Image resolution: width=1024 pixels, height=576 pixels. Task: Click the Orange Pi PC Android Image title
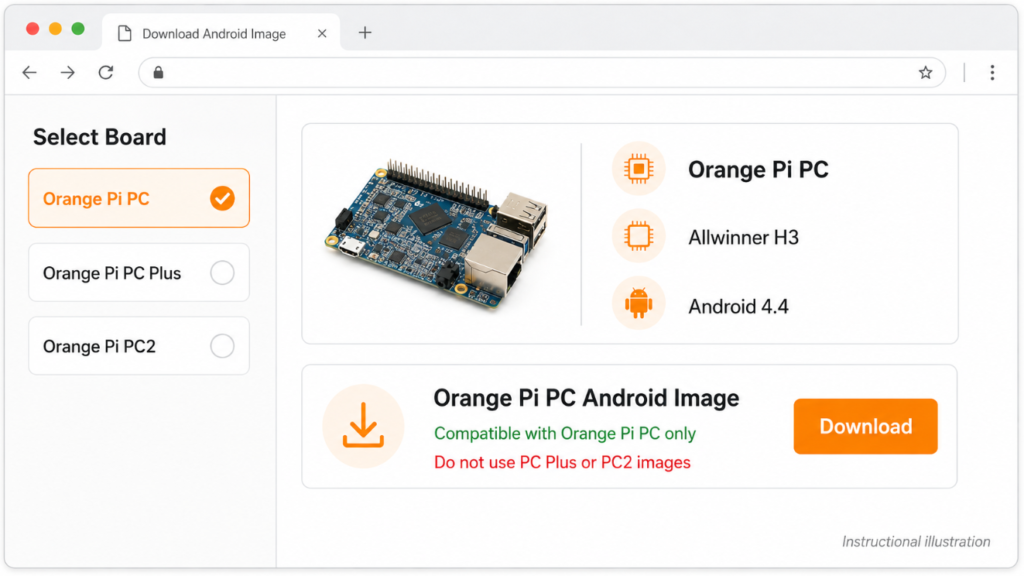click(586, 398)
